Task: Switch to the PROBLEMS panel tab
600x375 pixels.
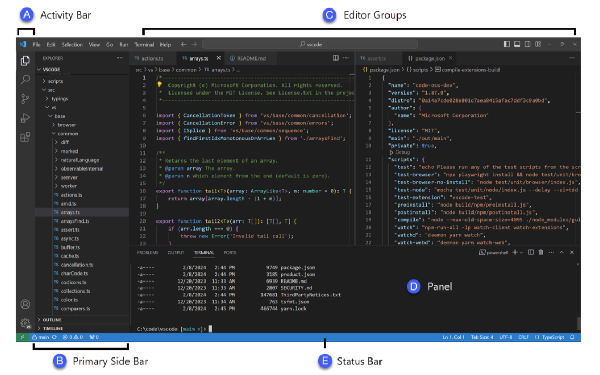Action: pyautogui.click(x=147, y=253)
